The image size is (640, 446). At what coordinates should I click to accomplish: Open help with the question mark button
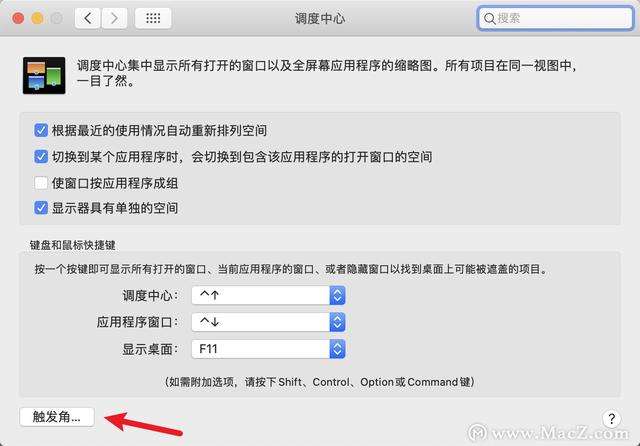point(611,418)
